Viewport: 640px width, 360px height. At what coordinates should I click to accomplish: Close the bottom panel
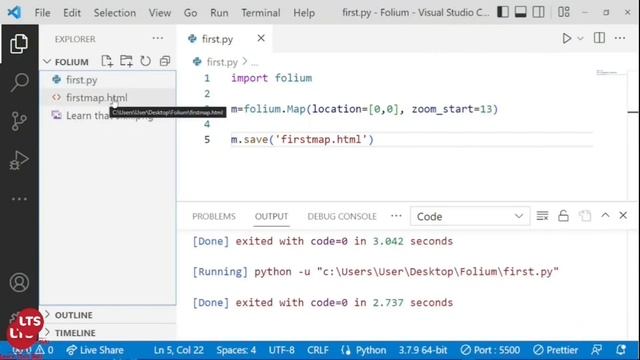click(623, 215)
